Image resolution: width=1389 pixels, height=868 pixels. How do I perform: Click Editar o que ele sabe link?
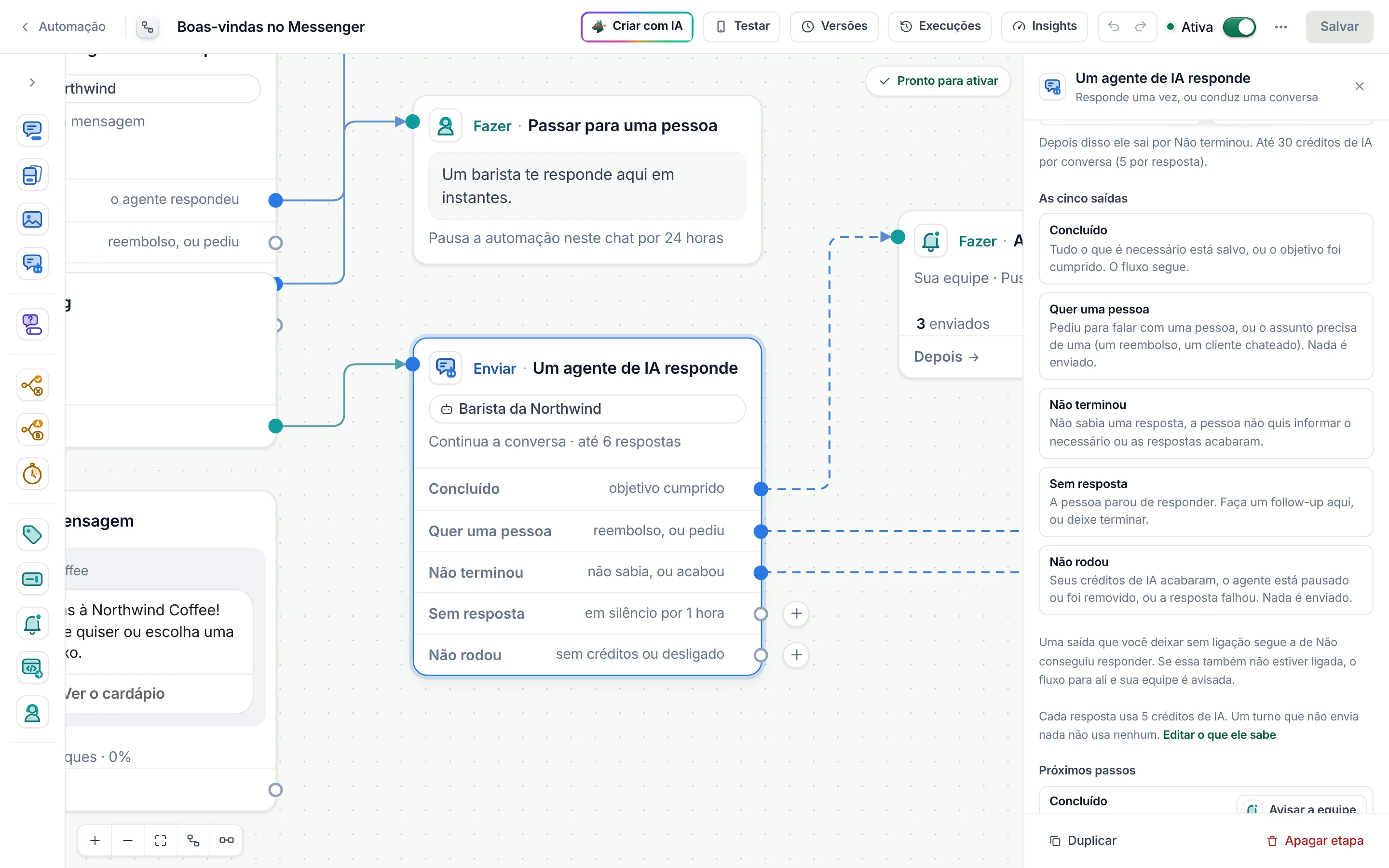[1219, 735]
